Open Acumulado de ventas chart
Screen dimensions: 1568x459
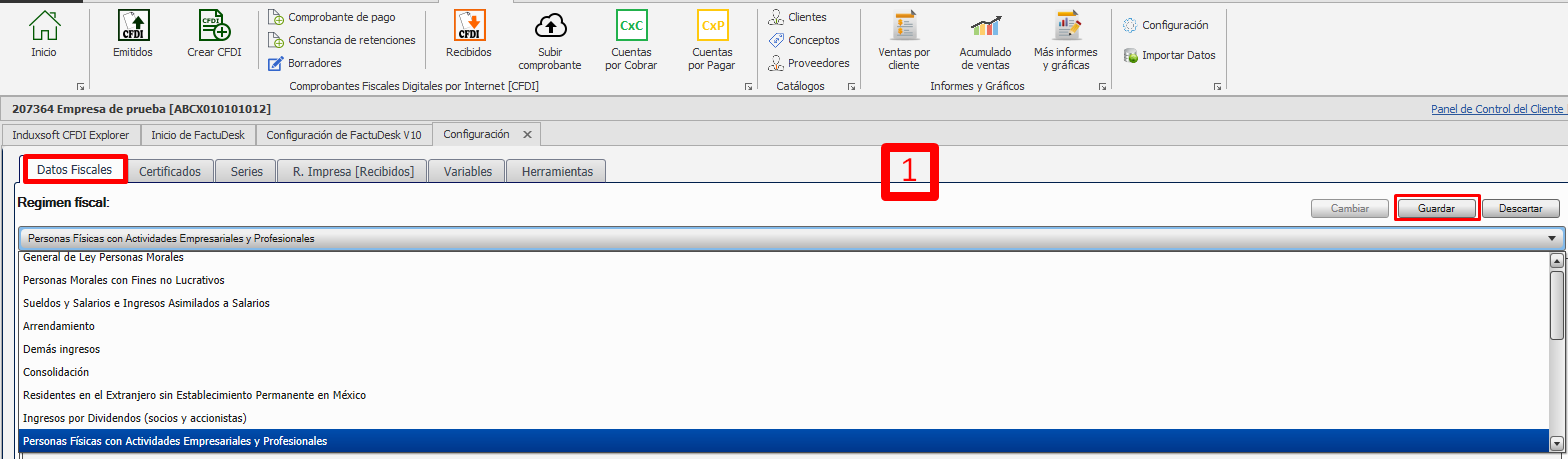pos(985,40)
